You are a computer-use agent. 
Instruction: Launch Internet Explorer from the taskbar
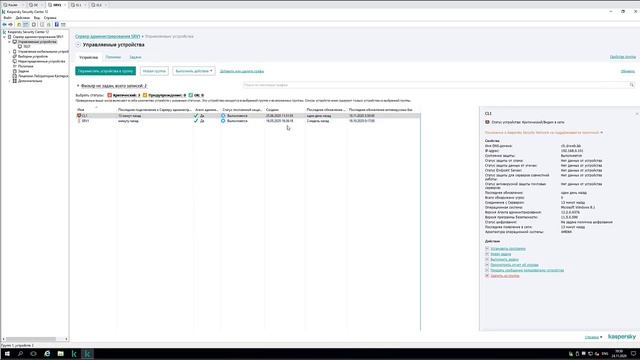tap(47, 353)
